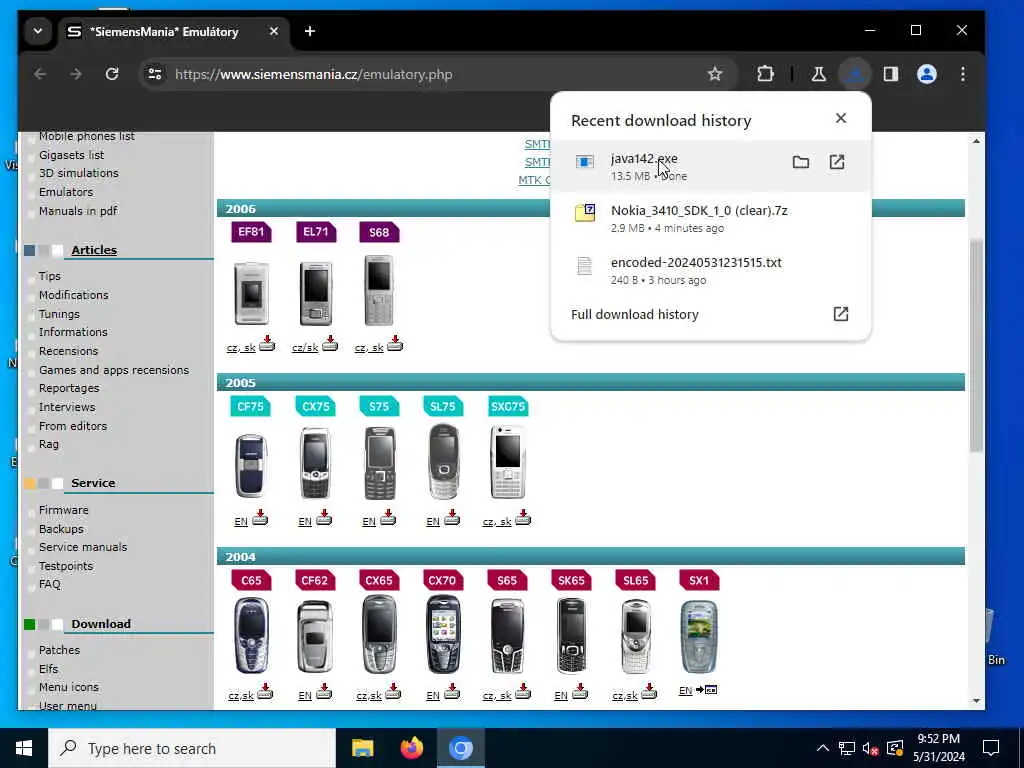Image resolution: width=1024 pixels, height=768 pixels.
Task: Select Nokia_3410_SDK_1_0 (clear).7z download entry
Action: [711, 218]
